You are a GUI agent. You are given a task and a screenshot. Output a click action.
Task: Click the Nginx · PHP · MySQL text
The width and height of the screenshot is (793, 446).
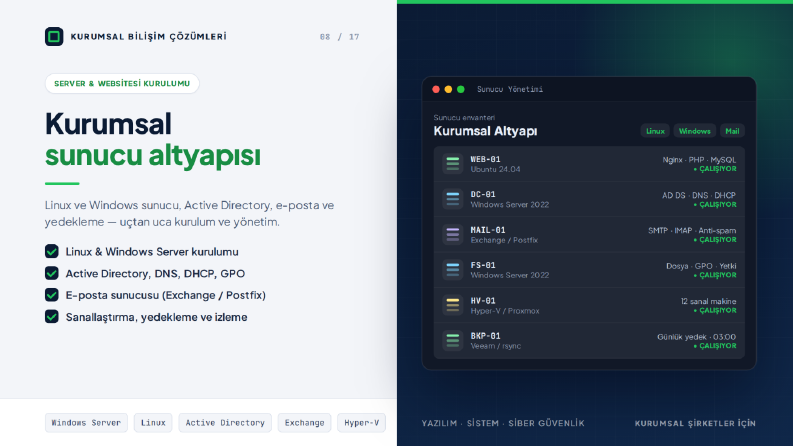699,160
